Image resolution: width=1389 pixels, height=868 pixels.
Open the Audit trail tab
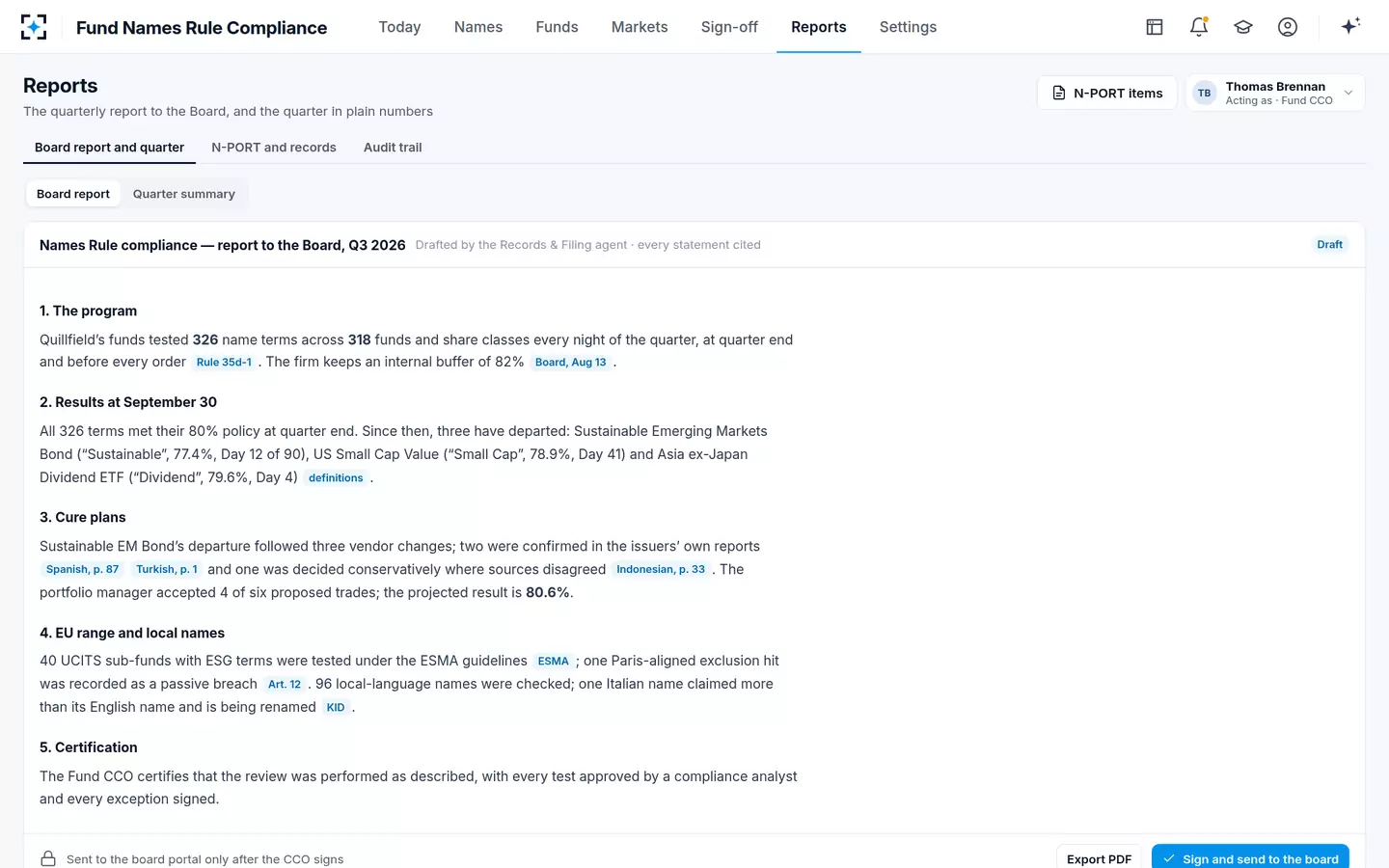[x=393, y=148]
